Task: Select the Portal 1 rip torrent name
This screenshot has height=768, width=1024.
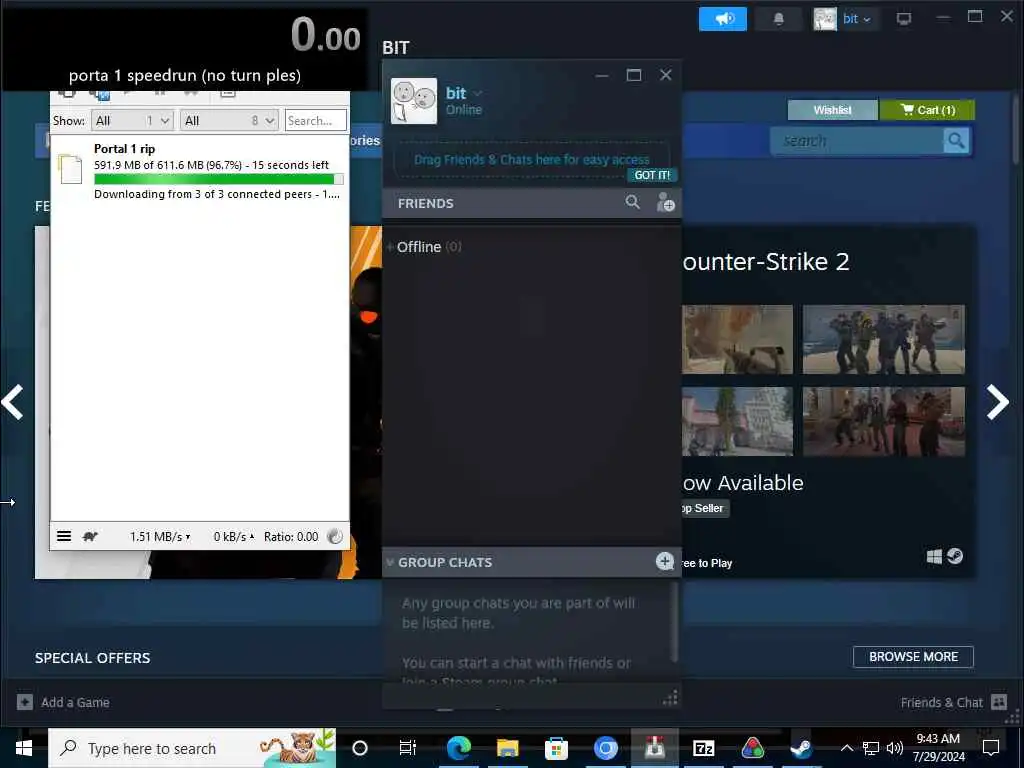Action: [x=124, y=148]
